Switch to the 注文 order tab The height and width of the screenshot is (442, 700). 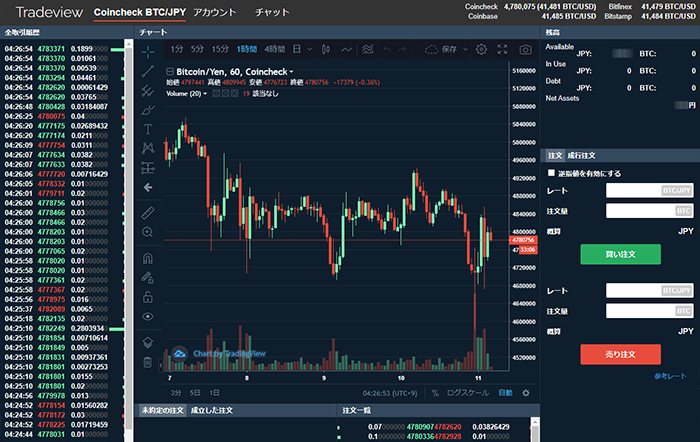pos(555,155)
